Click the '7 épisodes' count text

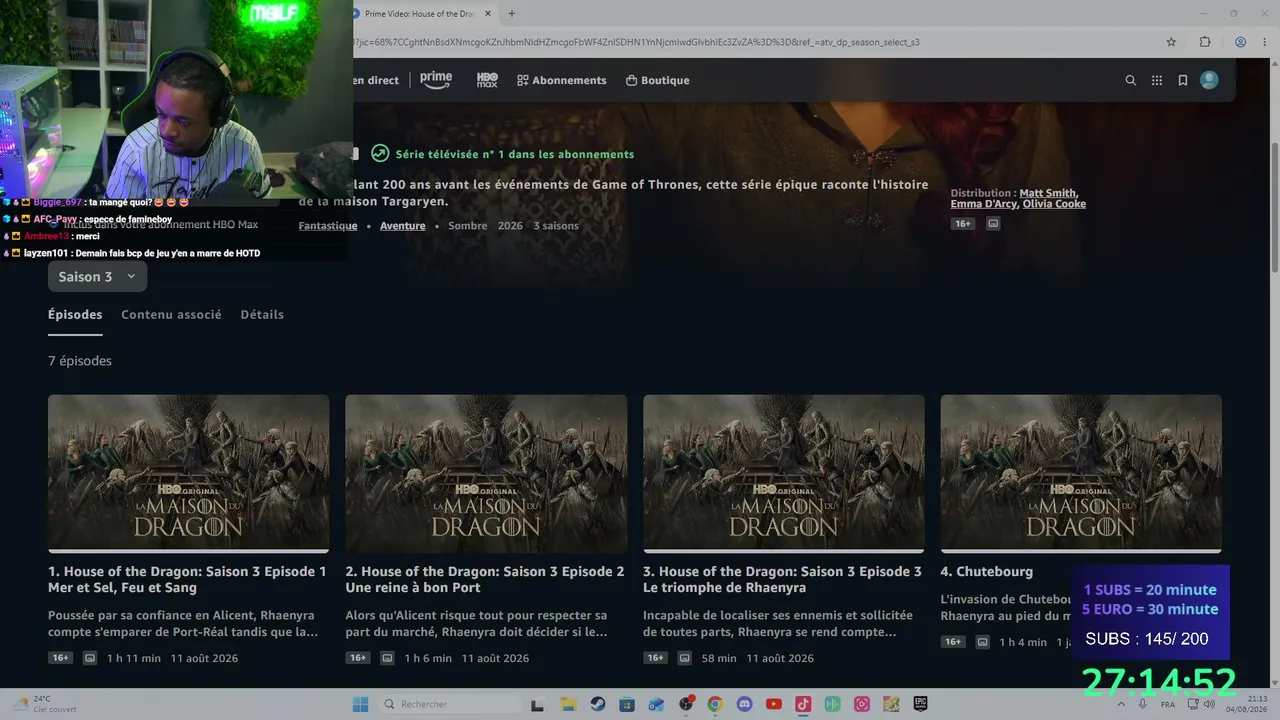(80, 361)
